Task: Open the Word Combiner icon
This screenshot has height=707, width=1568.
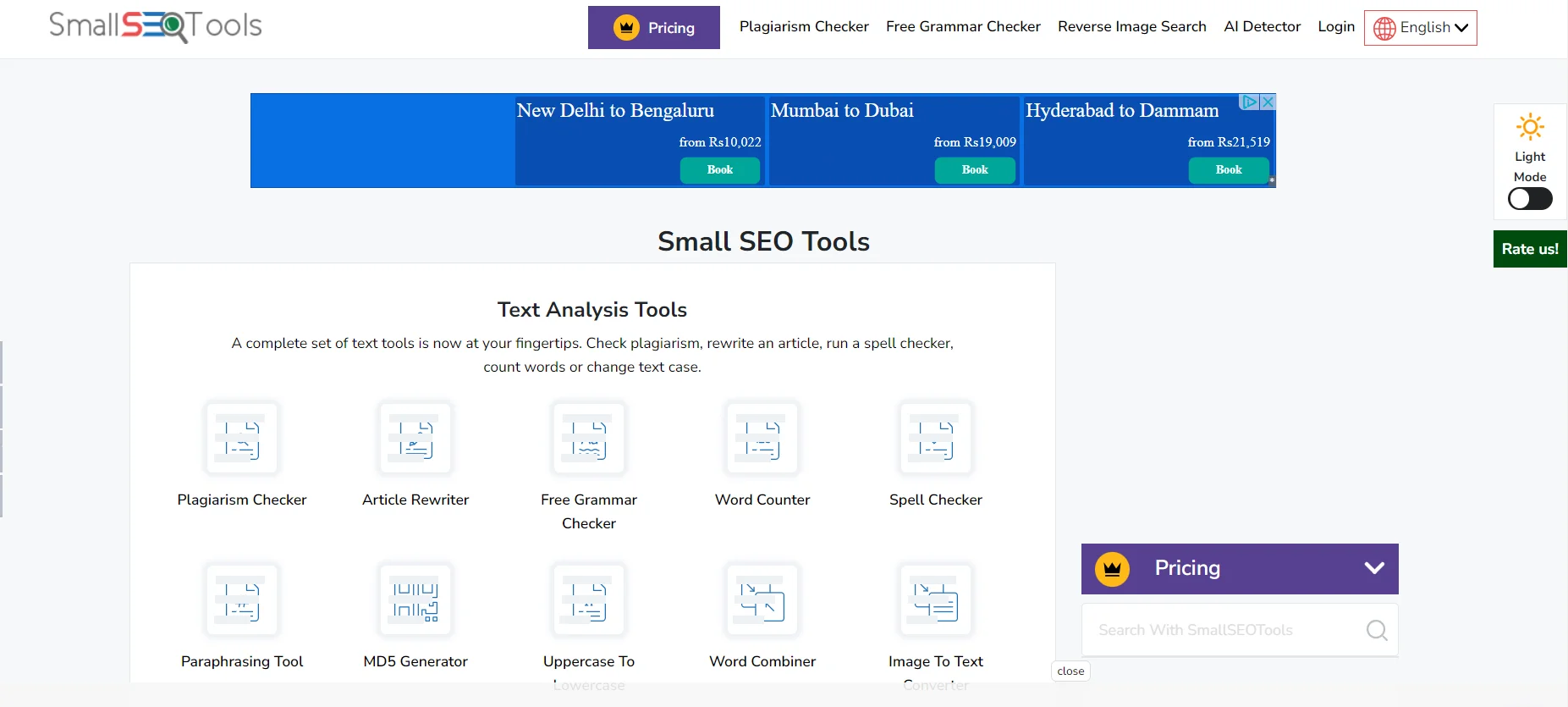Action: click(762, 599)
